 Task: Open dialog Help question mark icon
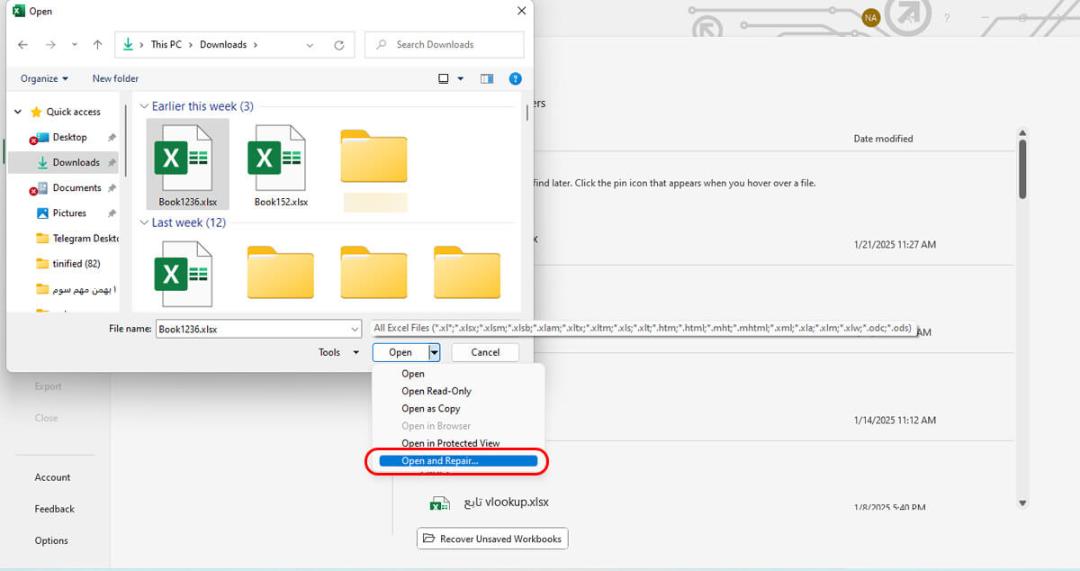point(515,79)
